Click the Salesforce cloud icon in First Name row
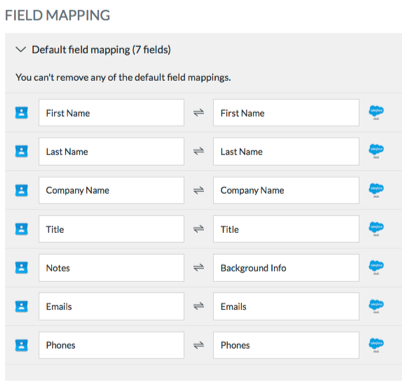The image size is (402, 382). click(x=376, y=112)
